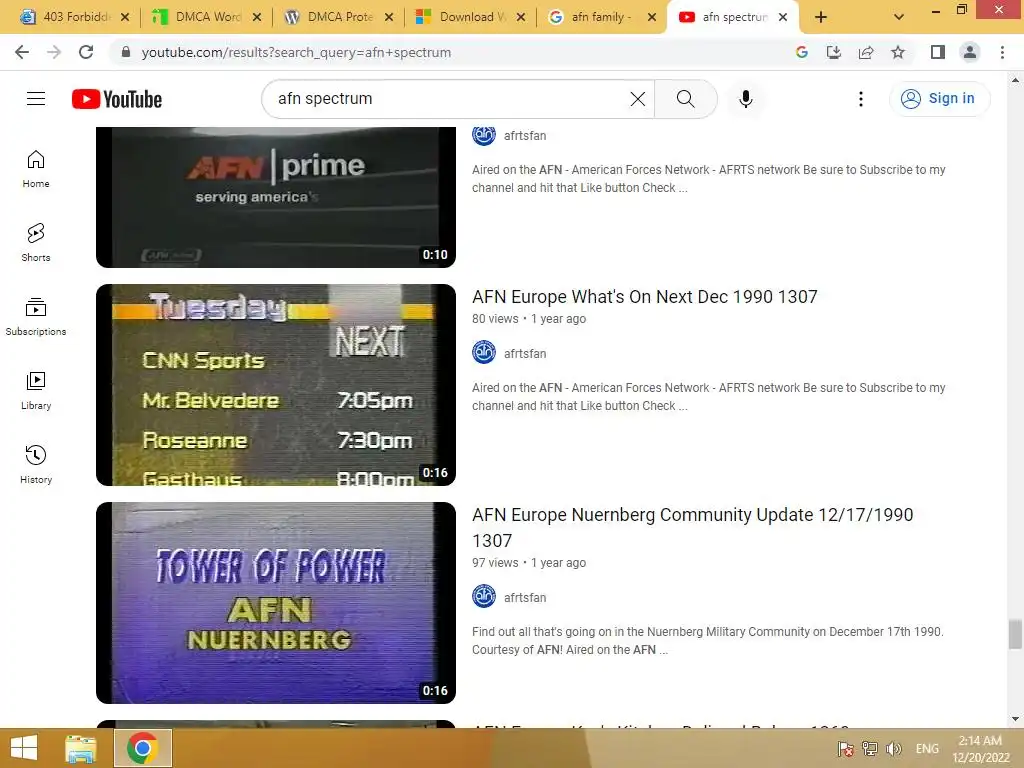Click afrtsfan avatar beside What's On Next
Viewport: 1024px width, 768px height.
[x=484, y=353]
